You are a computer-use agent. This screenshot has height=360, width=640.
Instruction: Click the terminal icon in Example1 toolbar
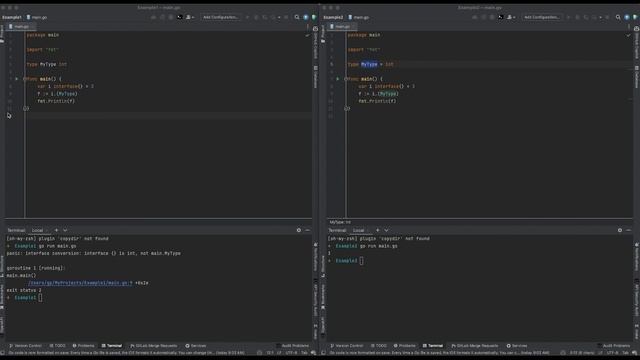180,17
